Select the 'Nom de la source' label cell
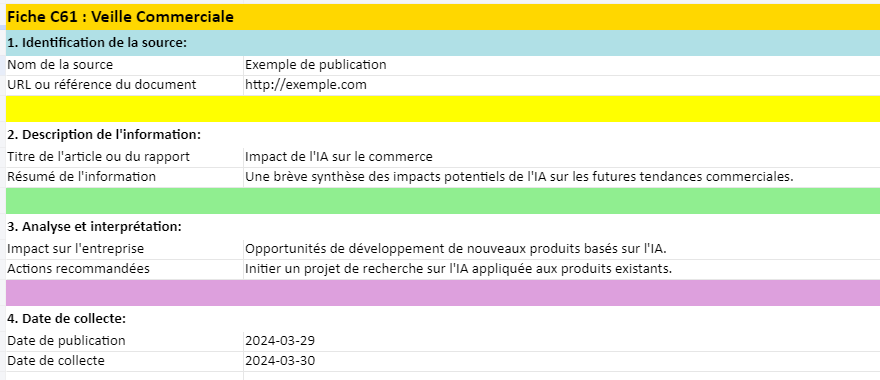The width and height of the screenshot is (880, 380). tap(124, 65)
